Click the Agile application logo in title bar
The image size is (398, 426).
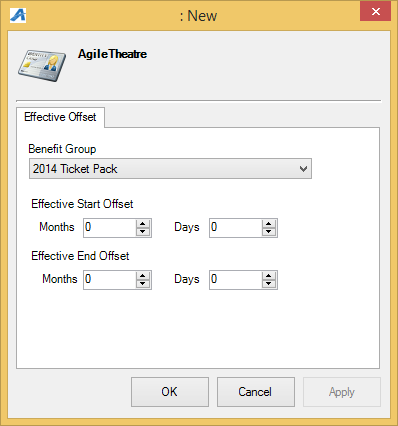tap(18, 15)
